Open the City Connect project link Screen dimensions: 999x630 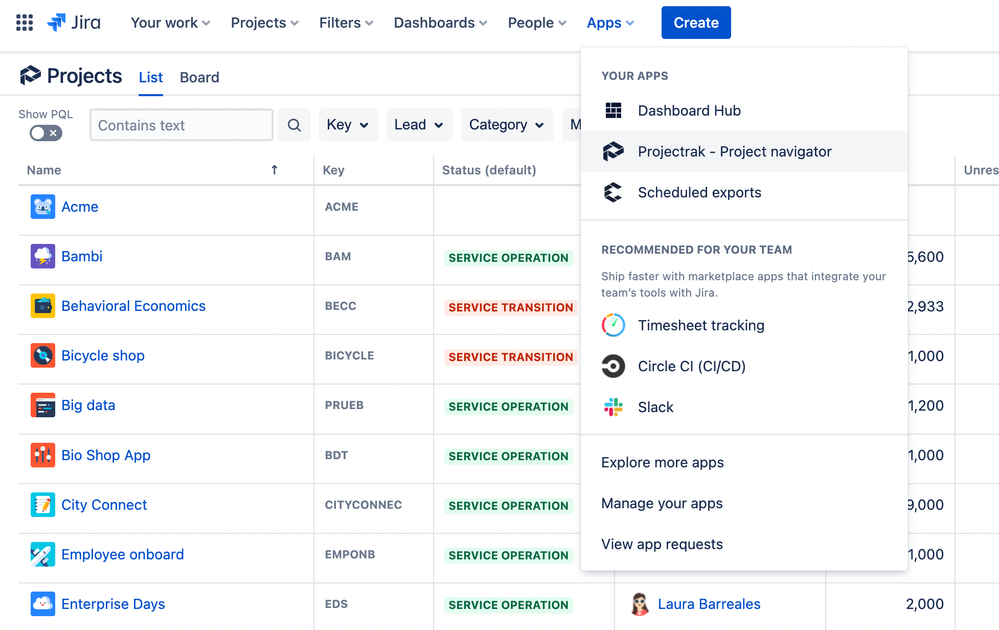pos(104,505)
